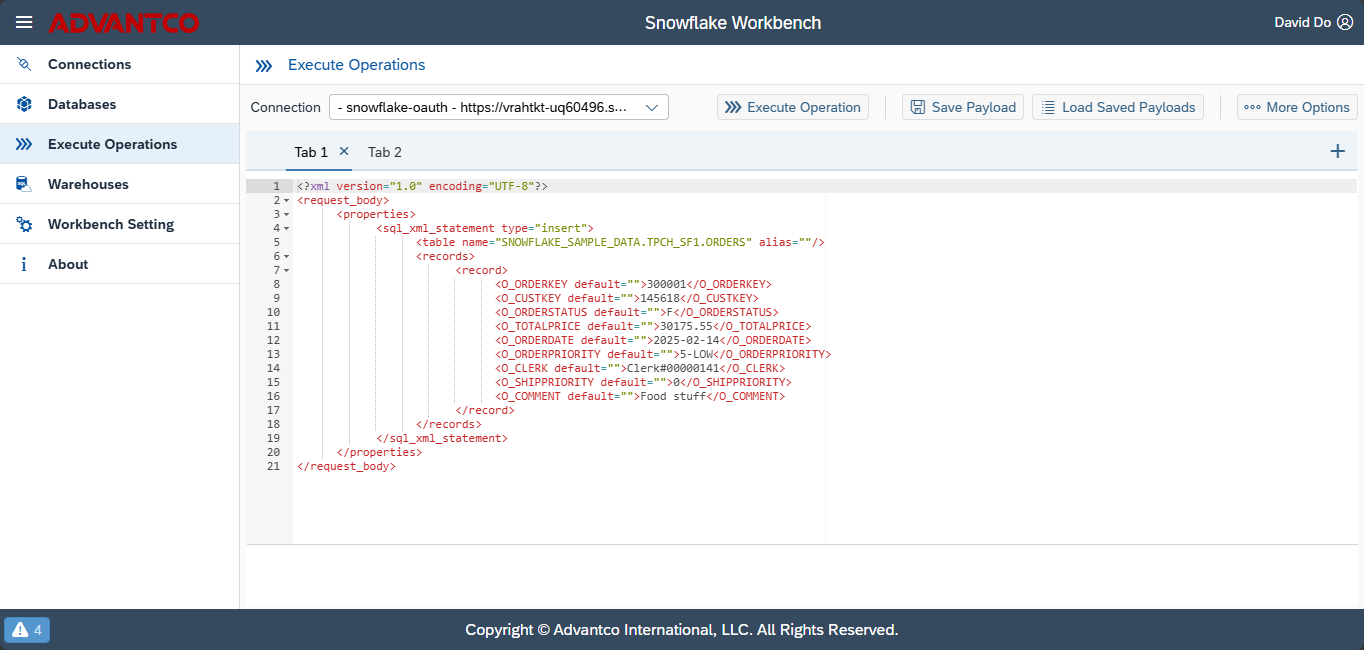Select Execute Operations in the sidebar menu
The image size is (1364, 650).
point(110,143)
